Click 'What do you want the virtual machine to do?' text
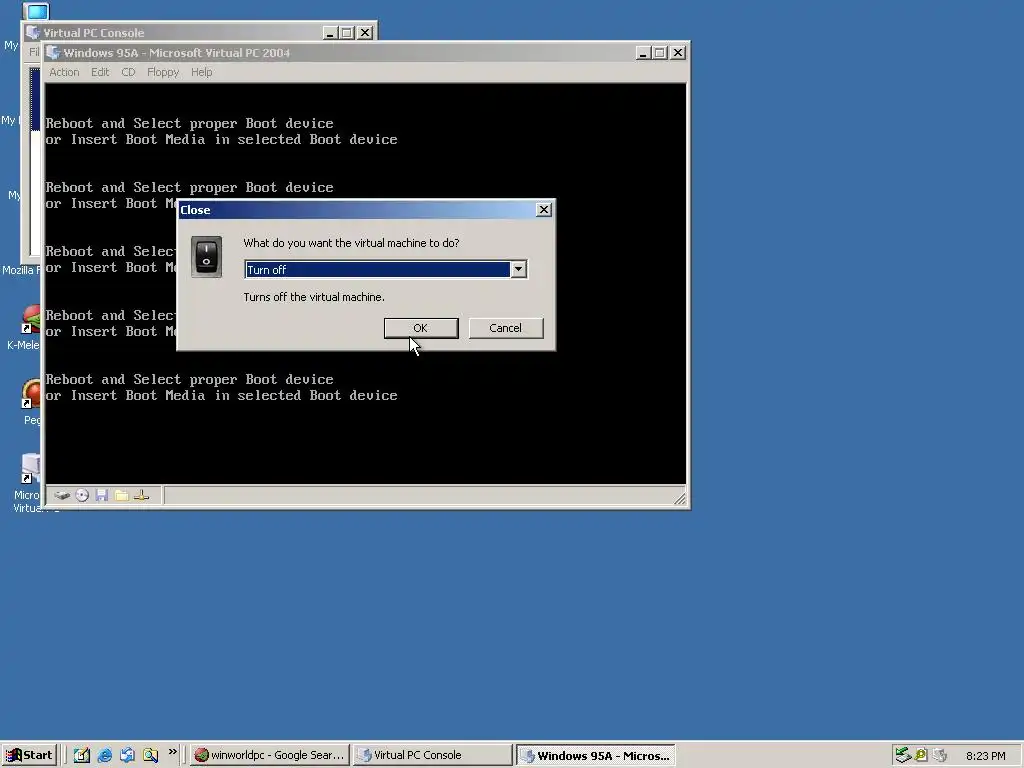 tap(351, 243)
